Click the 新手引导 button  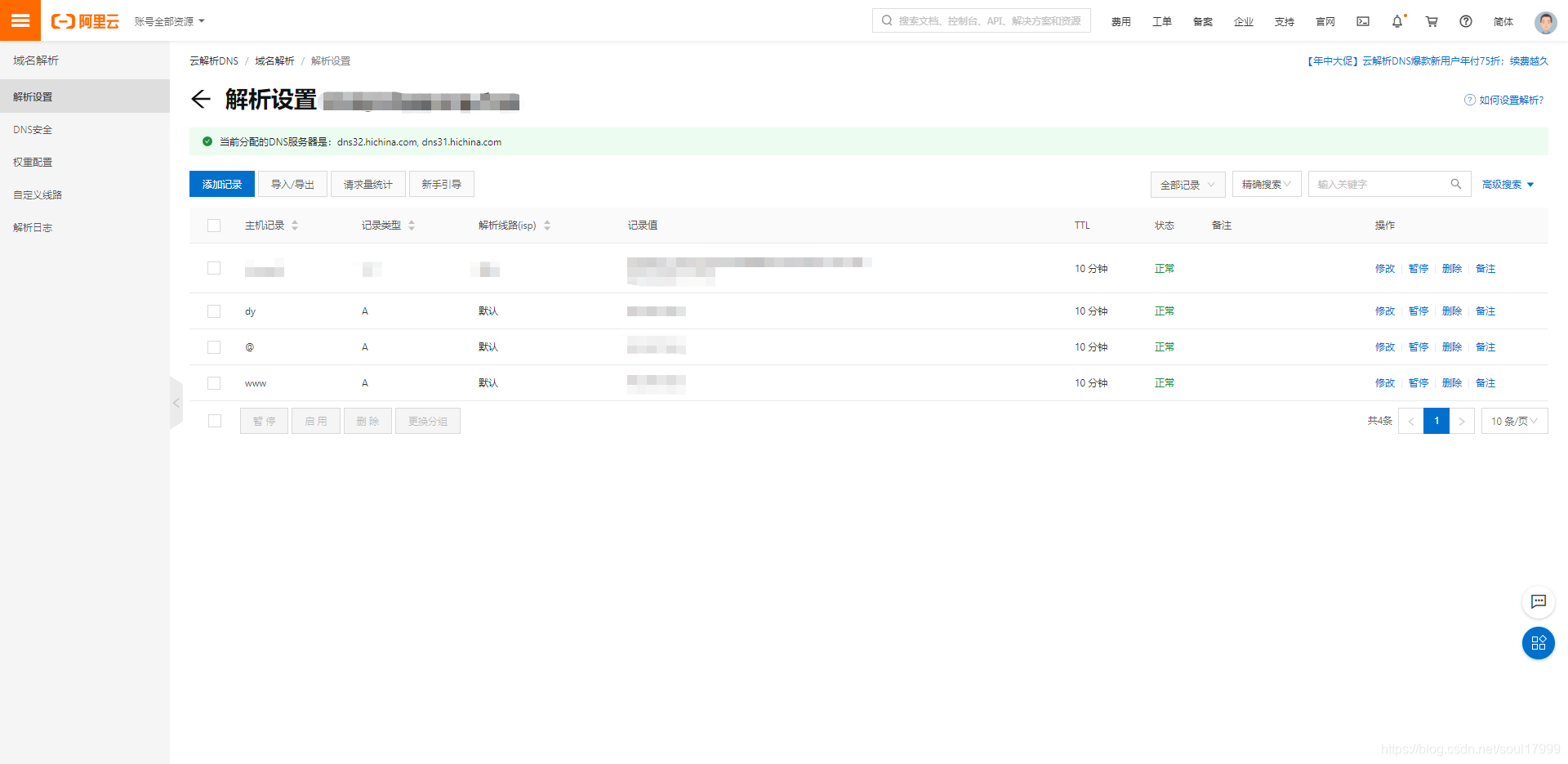[x=441, y=184]
